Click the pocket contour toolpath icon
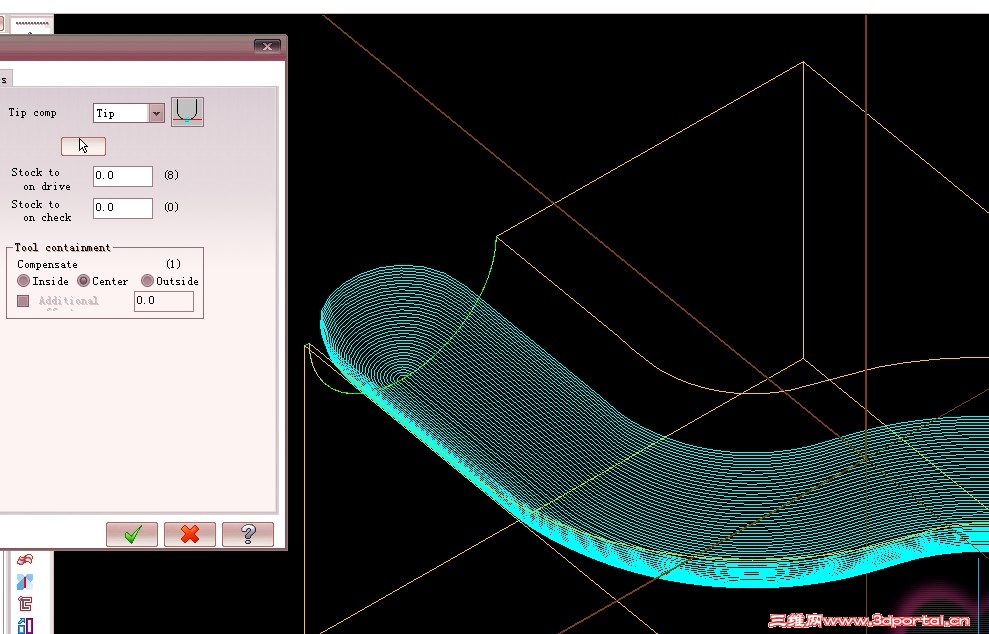Viewport: 989px width, 634px height. pyautogui.click(x=25, y=604)
